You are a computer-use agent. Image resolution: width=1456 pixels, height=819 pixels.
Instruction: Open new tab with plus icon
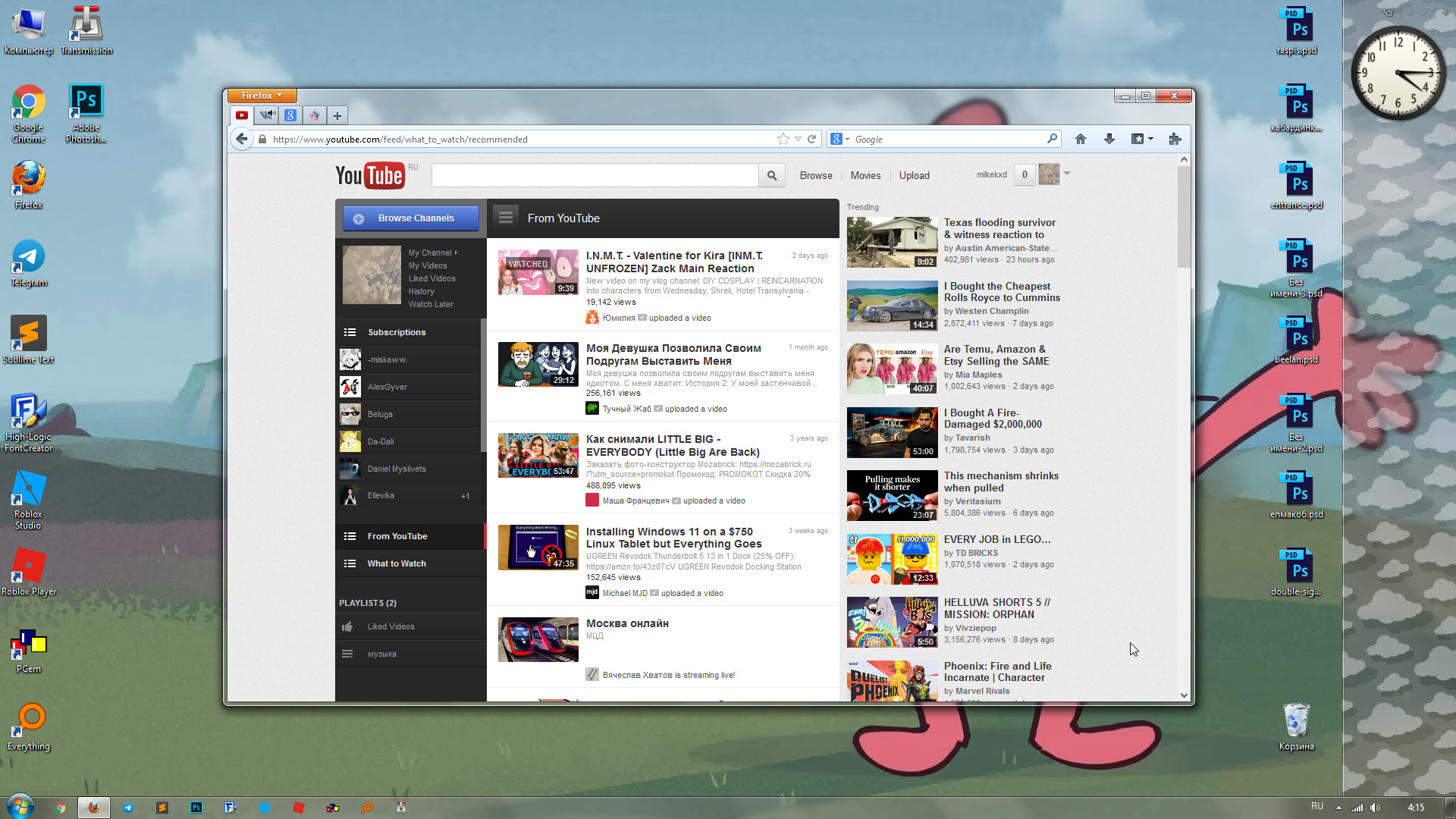(x=337, y=115)
